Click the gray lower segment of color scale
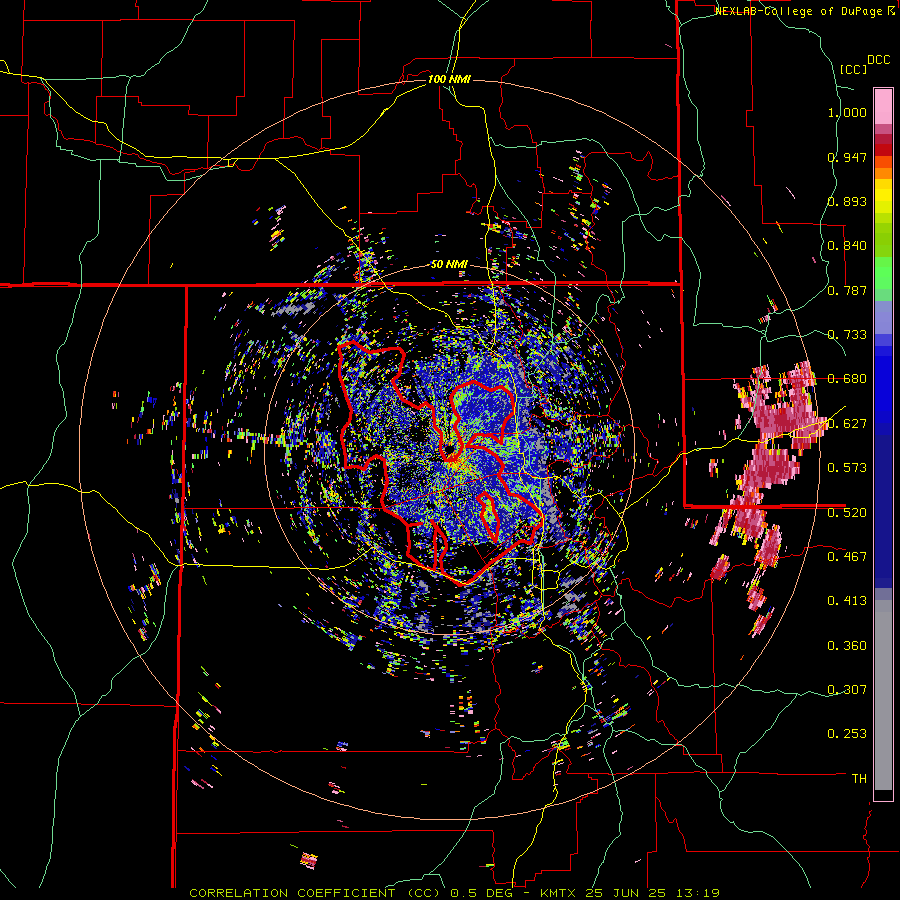 coord(883,695)
